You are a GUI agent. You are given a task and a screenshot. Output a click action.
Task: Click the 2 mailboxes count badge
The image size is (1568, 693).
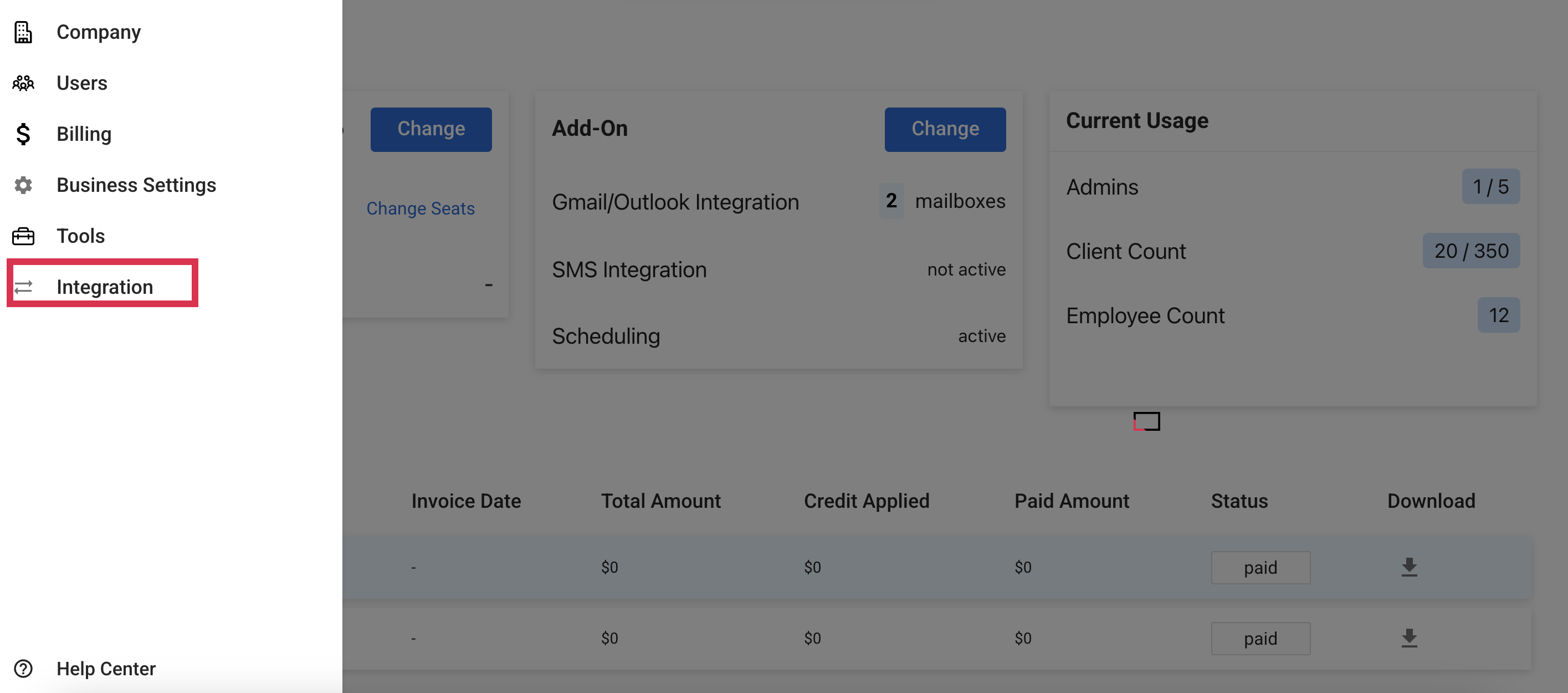[x=890, y=201]
